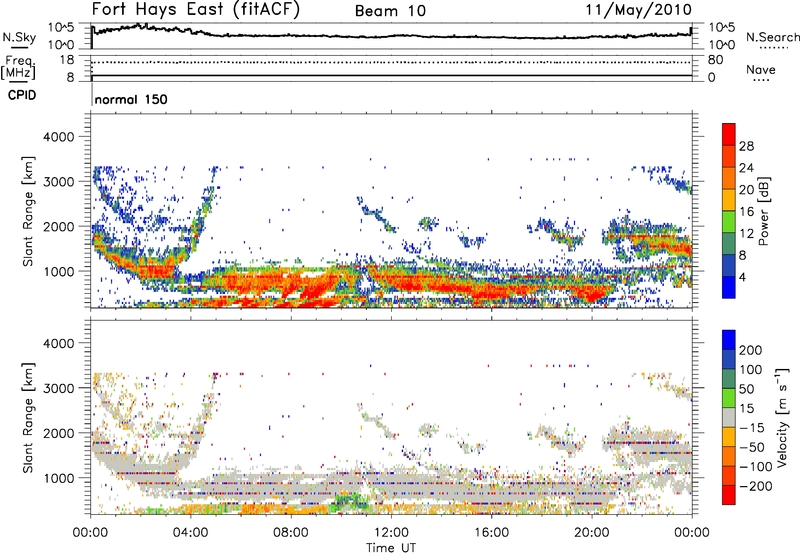
Task: Click the gray segment of the Velocity colorbar
Action: click(729, 417)
